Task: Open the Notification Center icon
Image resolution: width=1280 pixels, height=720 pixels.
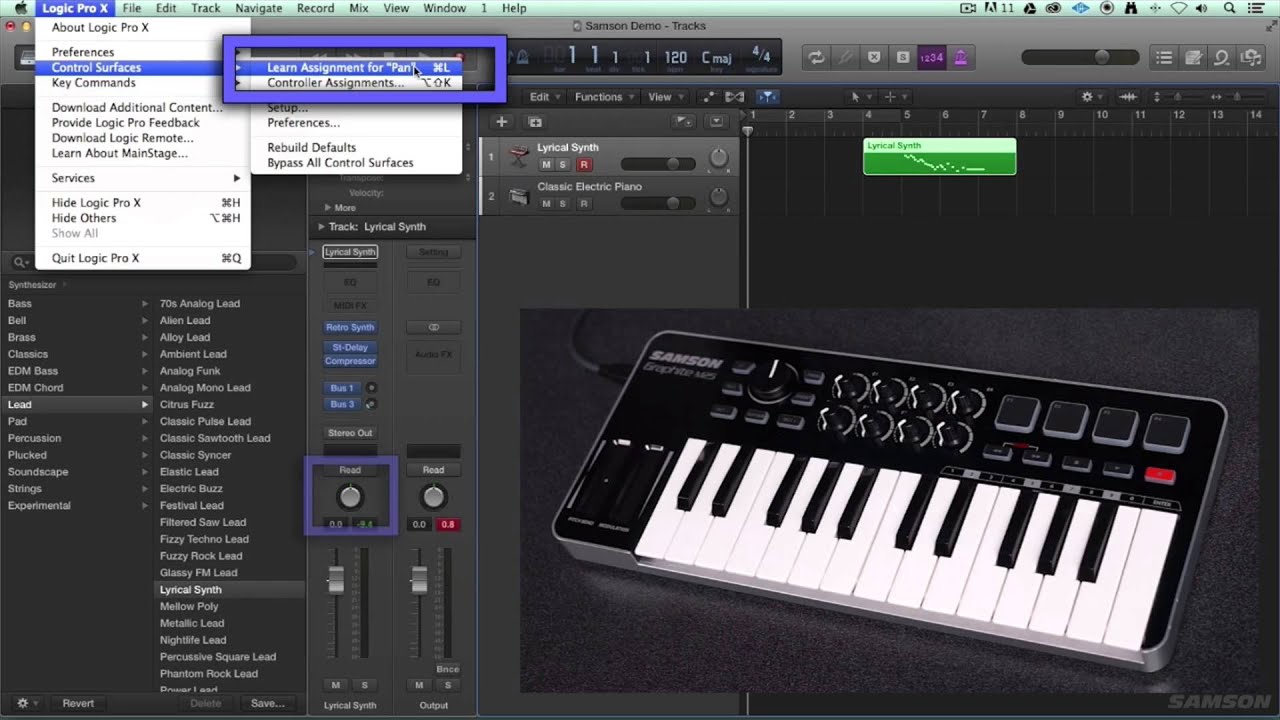Action: [1257, 8]
